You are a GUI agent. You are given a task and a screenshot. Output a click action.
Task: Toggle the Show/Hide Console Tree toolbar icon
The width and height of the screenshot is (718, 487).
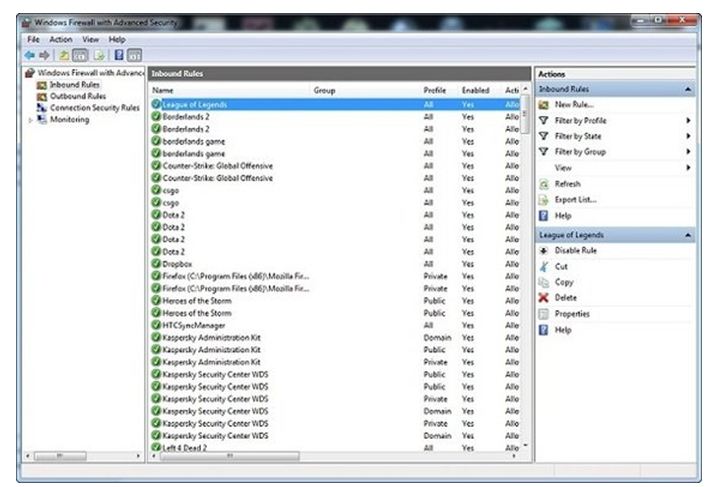point(80,55)
